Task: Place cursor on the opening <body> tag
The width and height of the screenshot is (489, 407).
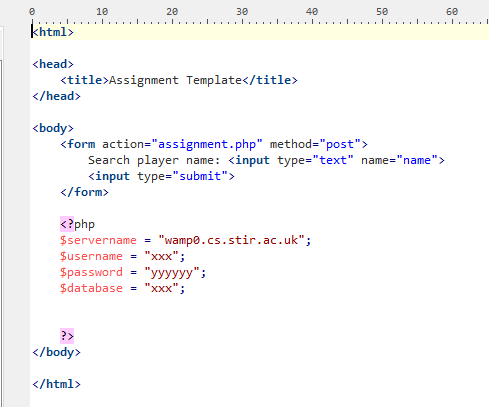Action: (53, 128)
